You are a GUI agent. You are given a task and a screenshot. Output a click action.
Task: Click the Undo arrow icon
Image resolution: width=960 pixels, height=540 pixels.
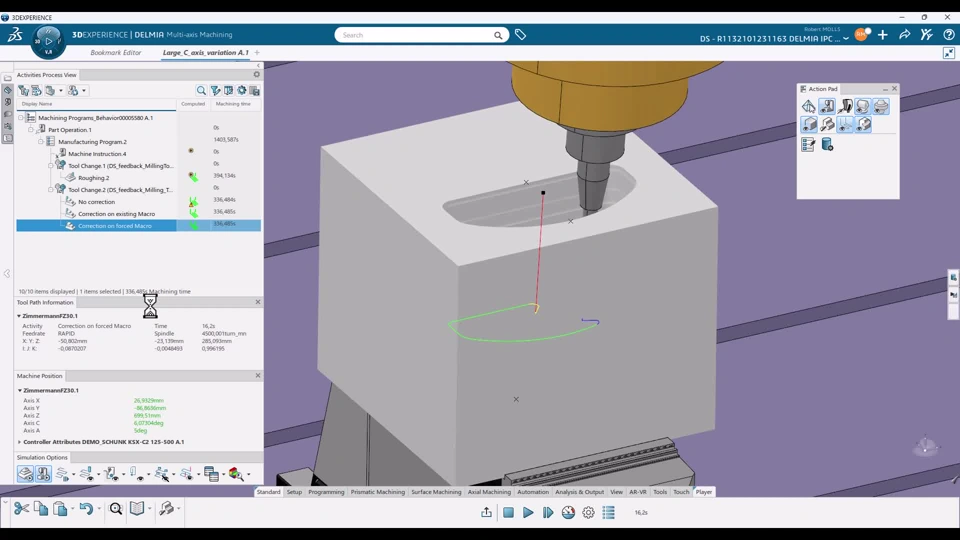pyautogui.click(x=86, y=510)
